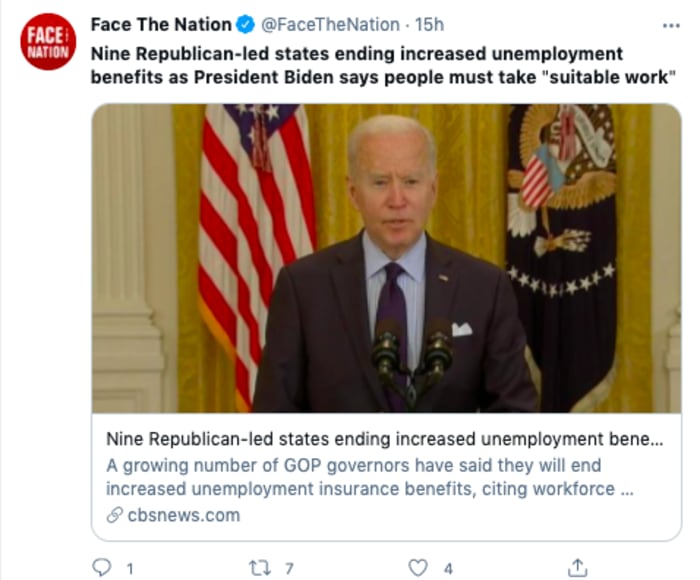Open the cbsnews.com source link

coord(183,515)
